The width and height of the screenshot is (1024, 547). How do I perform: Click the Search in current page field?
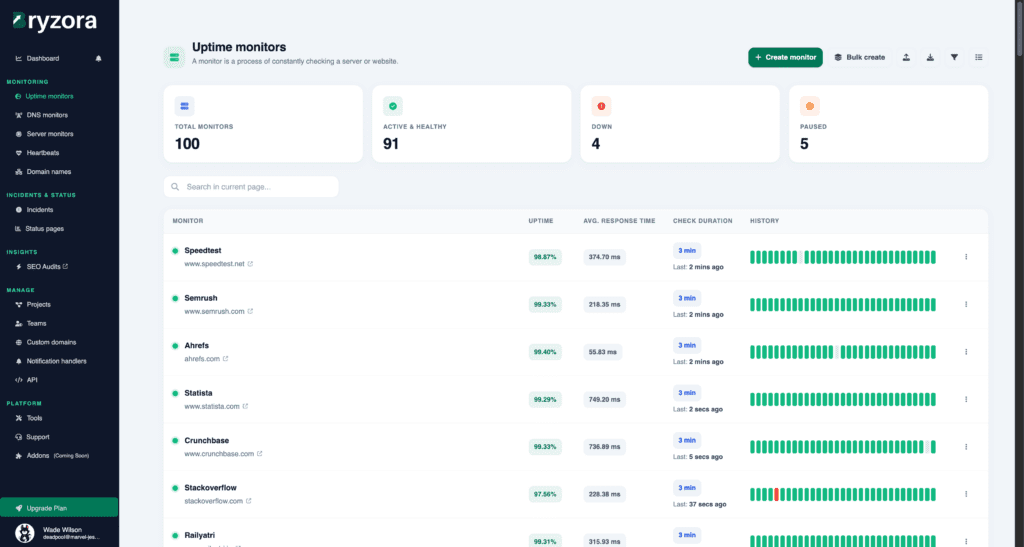tap(251, 187)
